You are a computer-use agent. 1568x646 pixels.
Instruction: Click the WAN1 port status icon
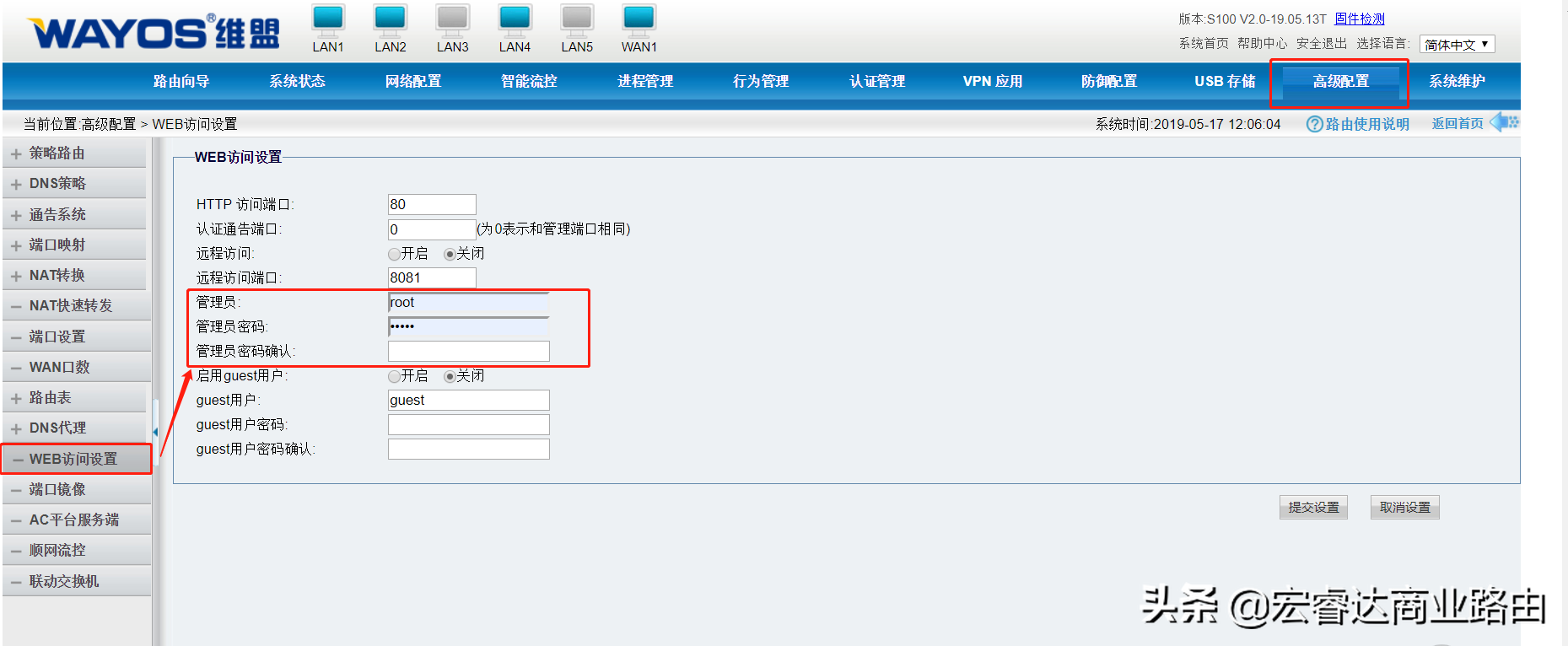639,19
